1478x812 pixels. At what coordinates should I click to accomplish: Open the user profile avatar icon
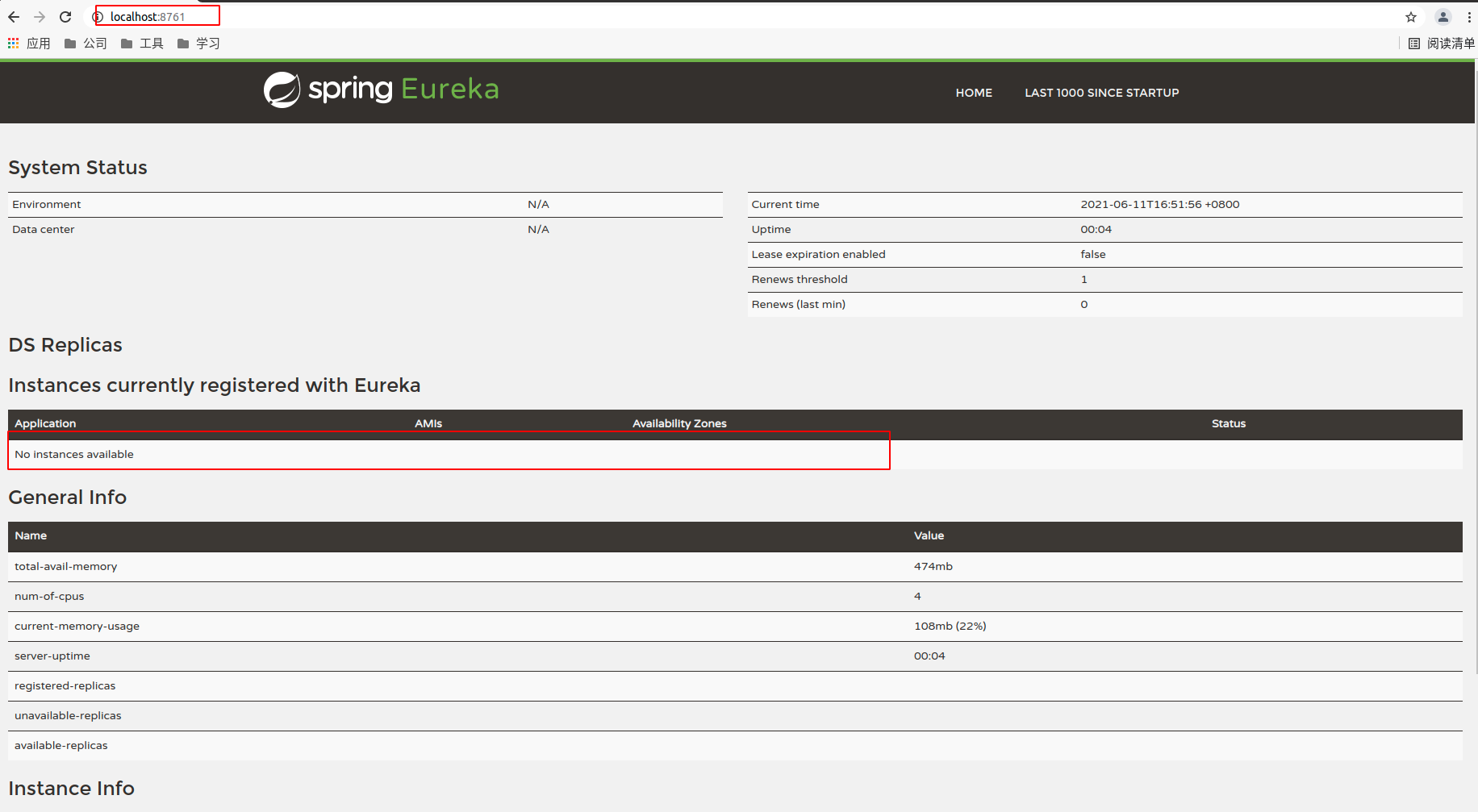point(1443,17)
